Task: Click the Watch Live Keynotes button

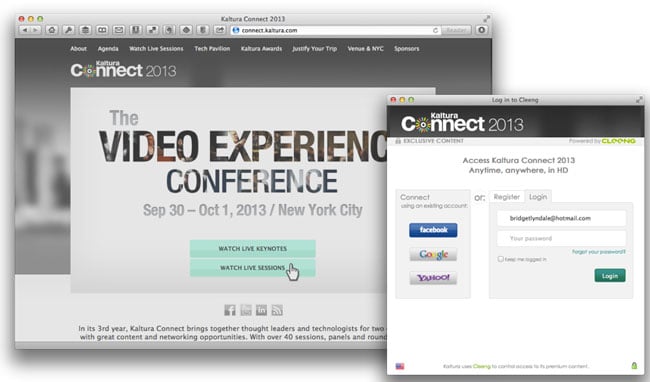Action: click(252, 249)
